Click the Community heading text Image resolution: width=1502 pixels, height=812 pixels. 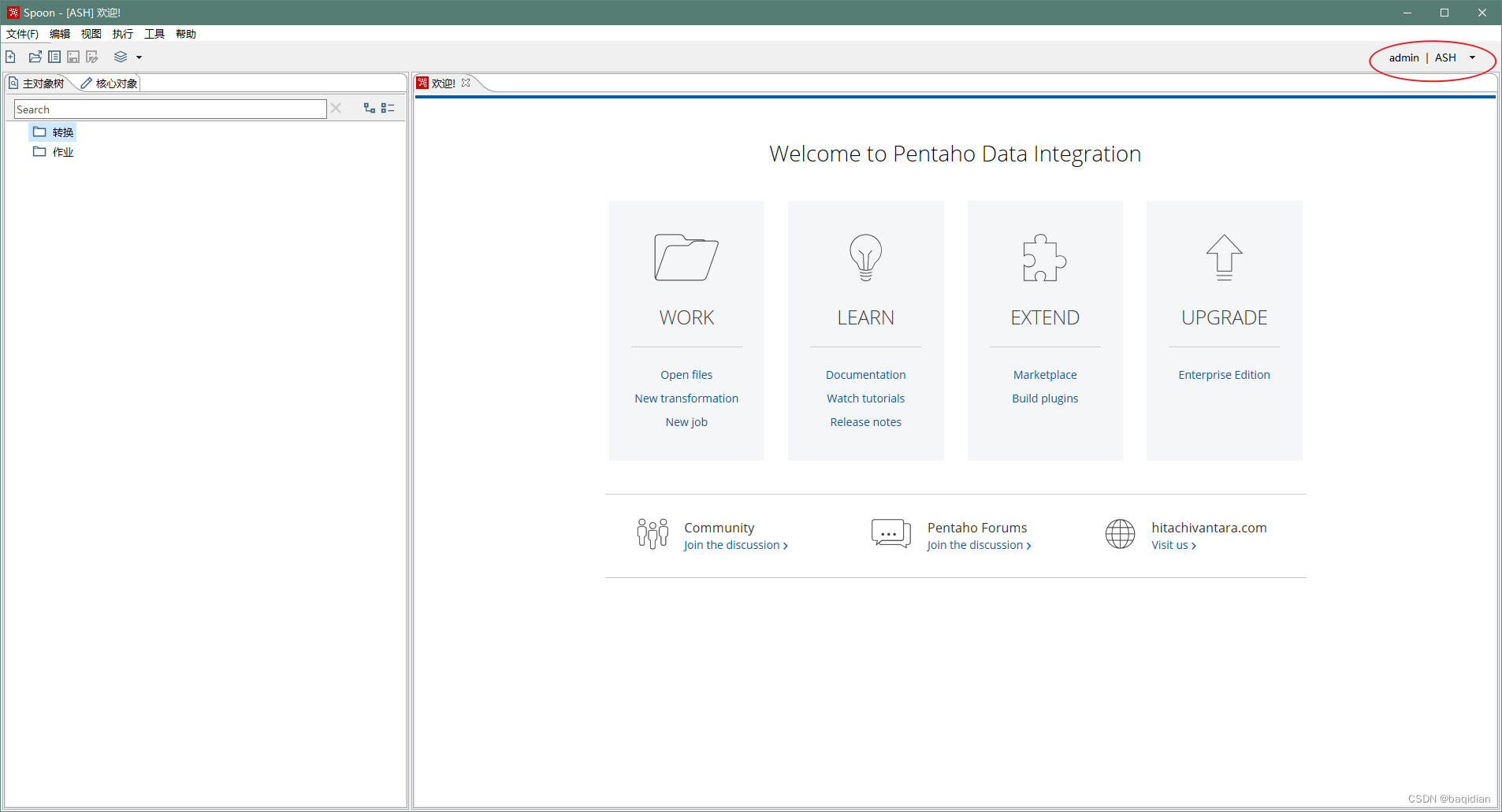pyautogui.click(x=719, y=528)
